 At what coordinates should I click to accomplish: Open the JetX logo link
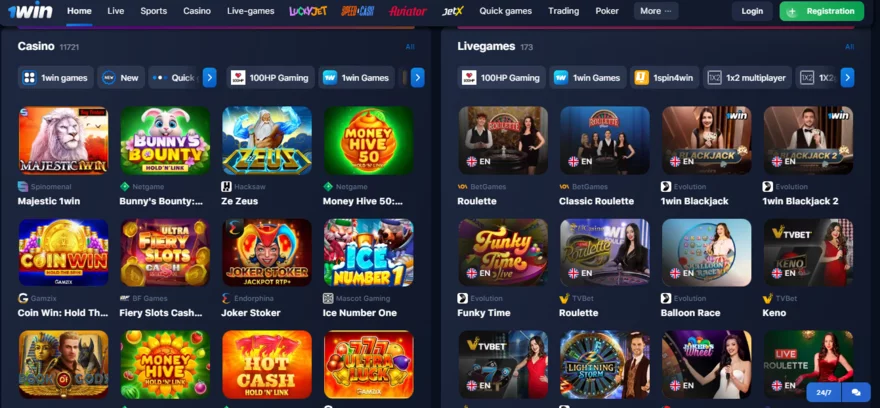[453, 11]
